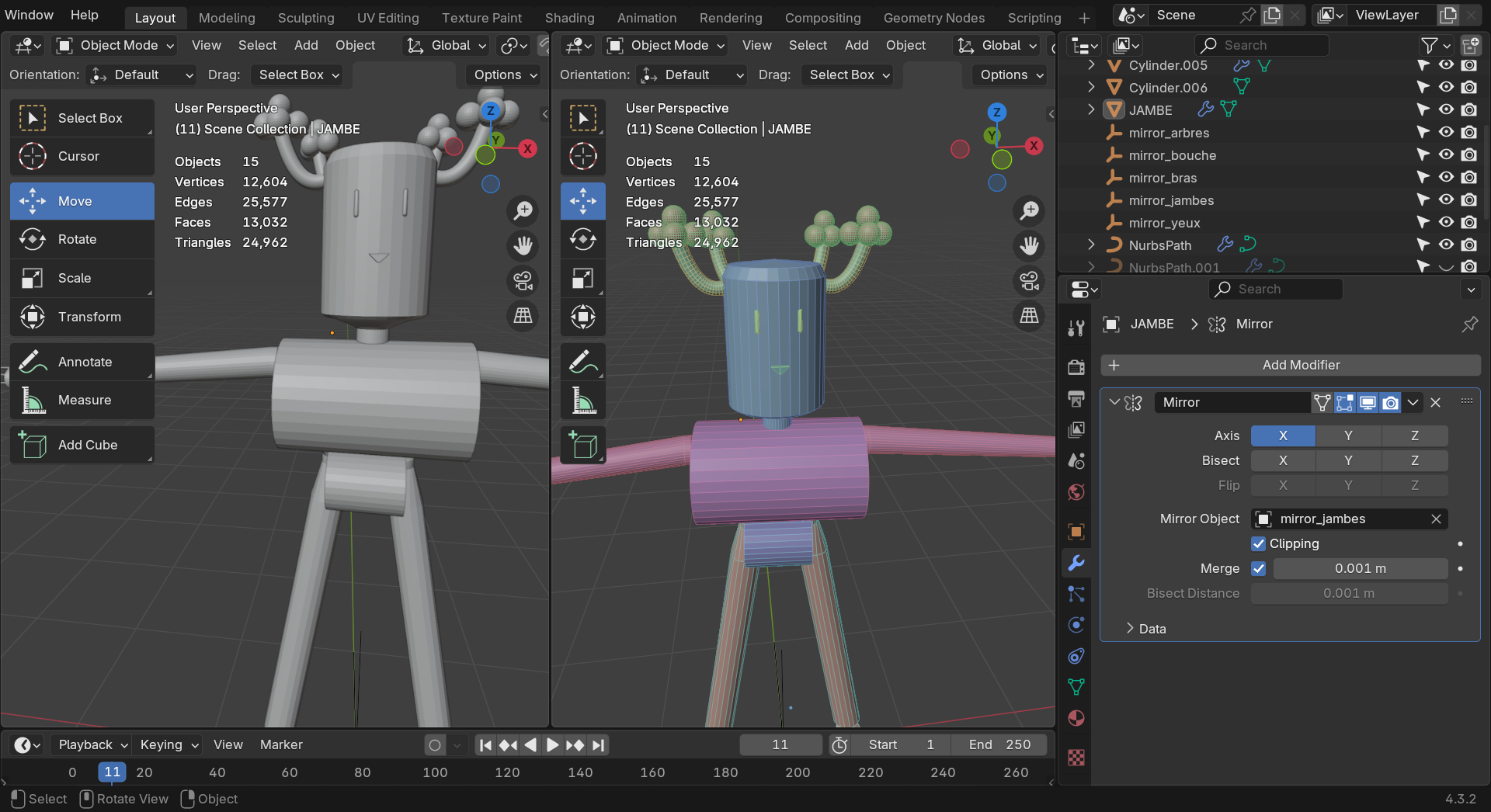Disable the Clipping checkbox

pyautogui.click(x=1259, y=543)
